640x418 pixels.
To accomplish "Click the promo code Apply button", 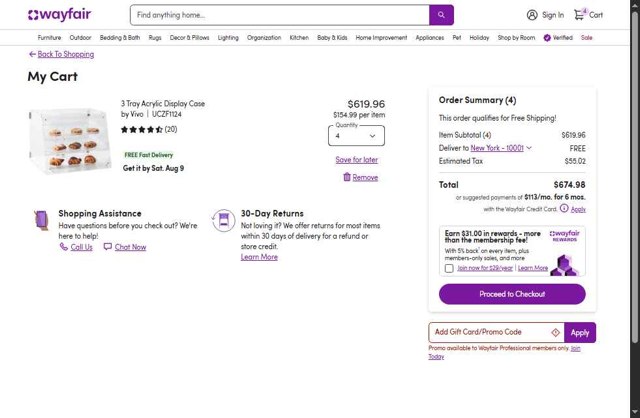I will tap(580, 332).
